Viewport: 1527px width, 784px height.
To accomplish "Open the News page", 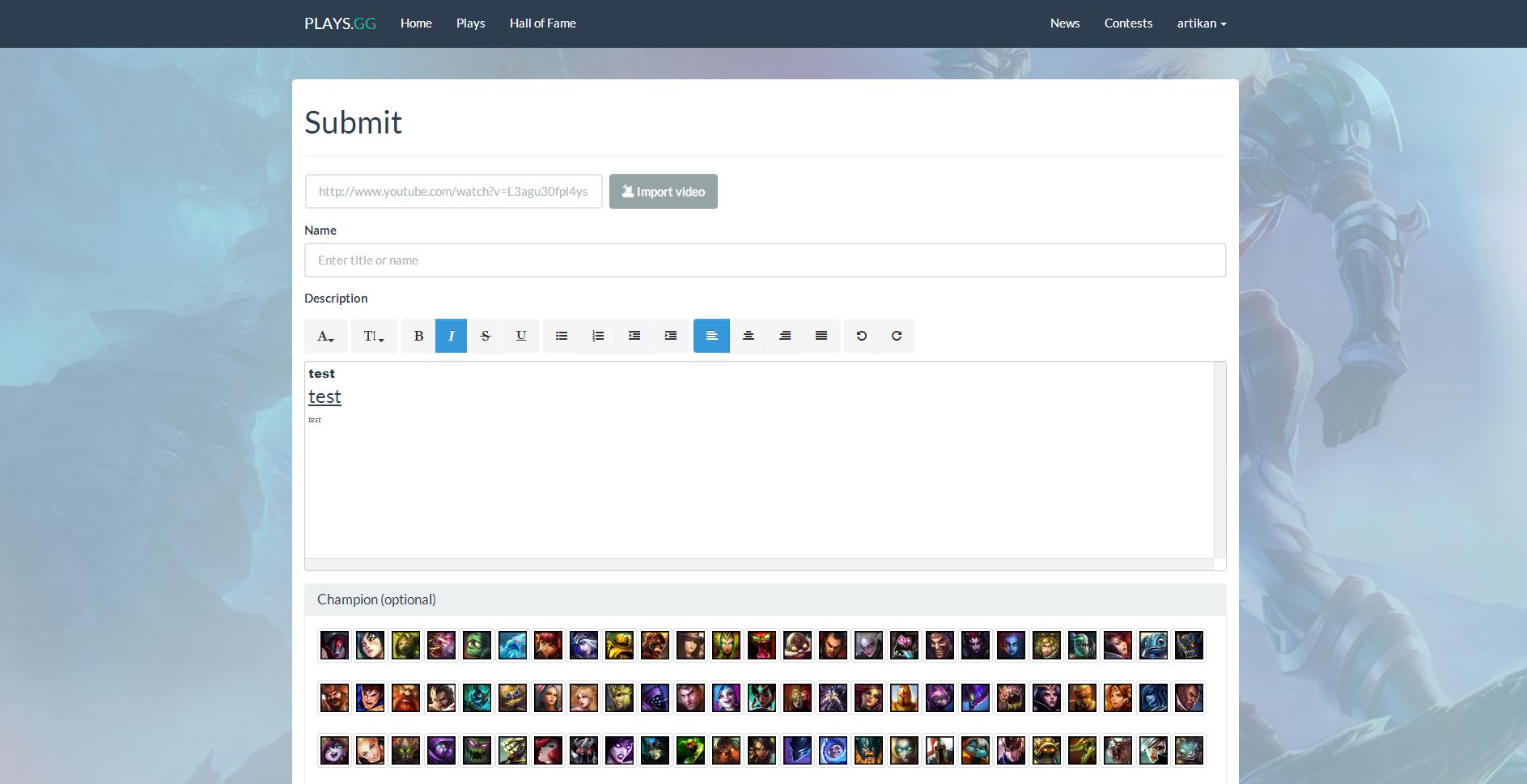I will click(1065, 23).
